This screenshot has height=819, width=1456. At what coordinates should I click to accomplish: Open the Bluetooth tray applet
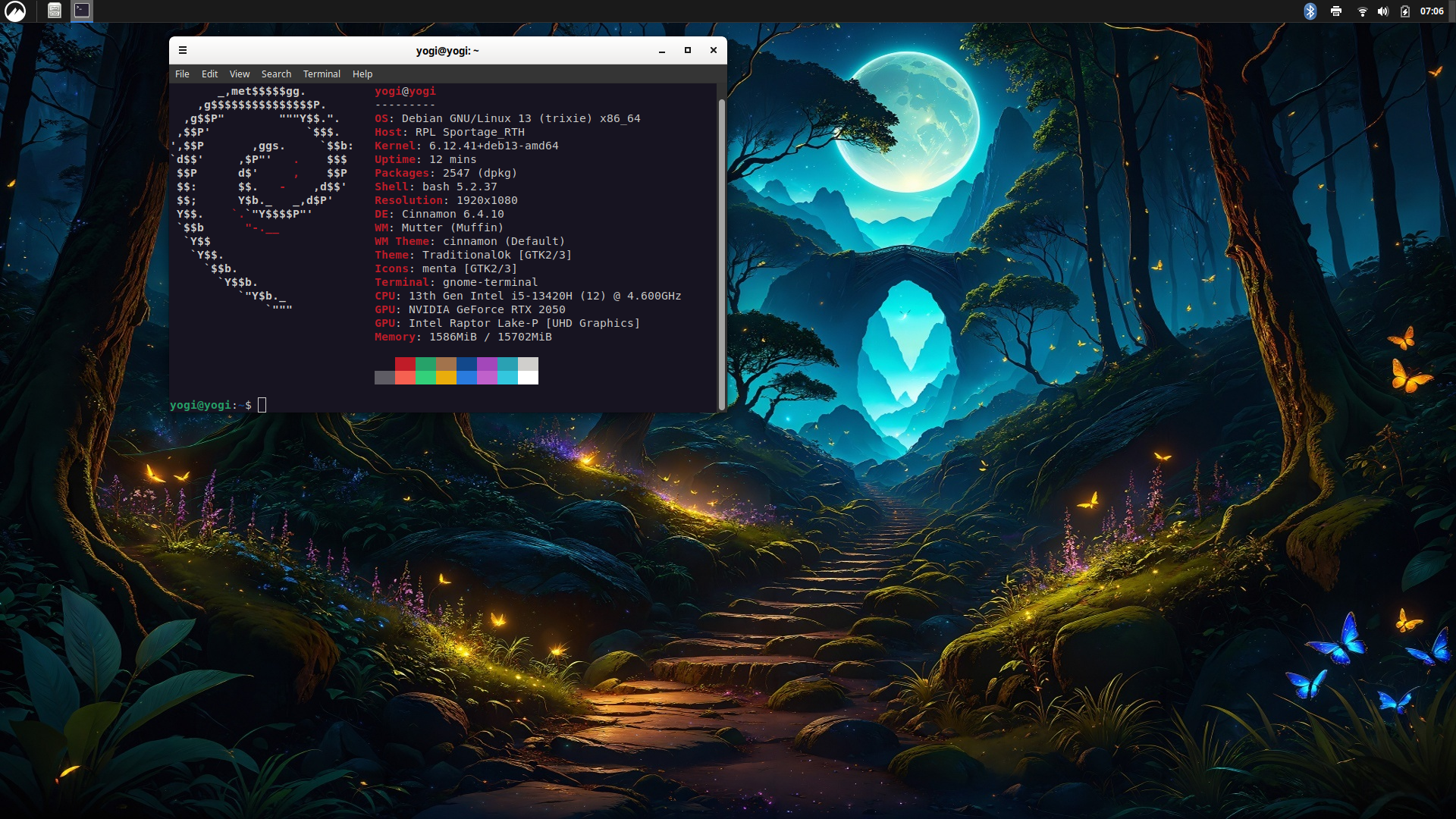click(1310, 11)
